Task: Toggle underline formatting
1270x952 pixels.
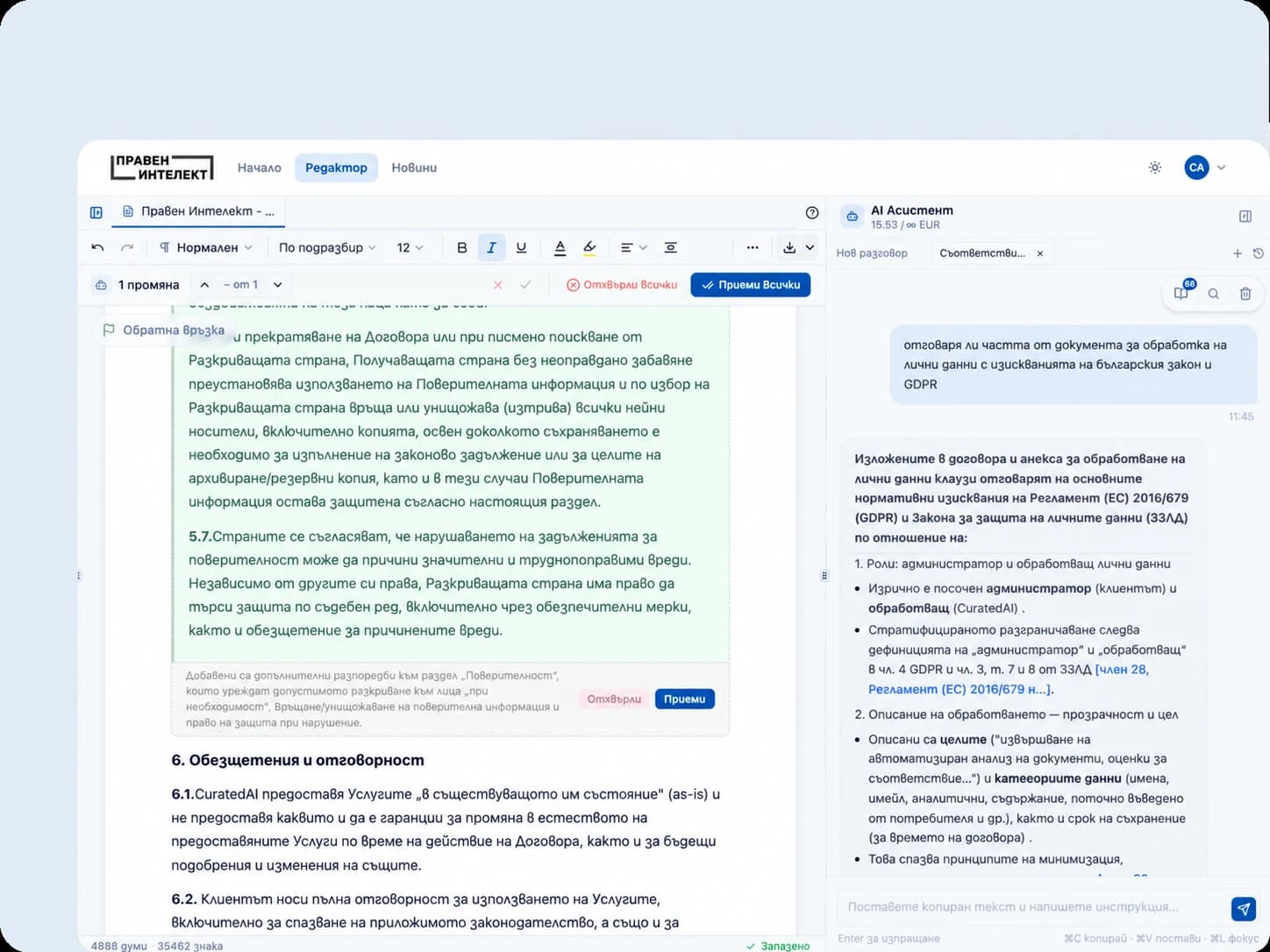Action: [x=521, y=248]
